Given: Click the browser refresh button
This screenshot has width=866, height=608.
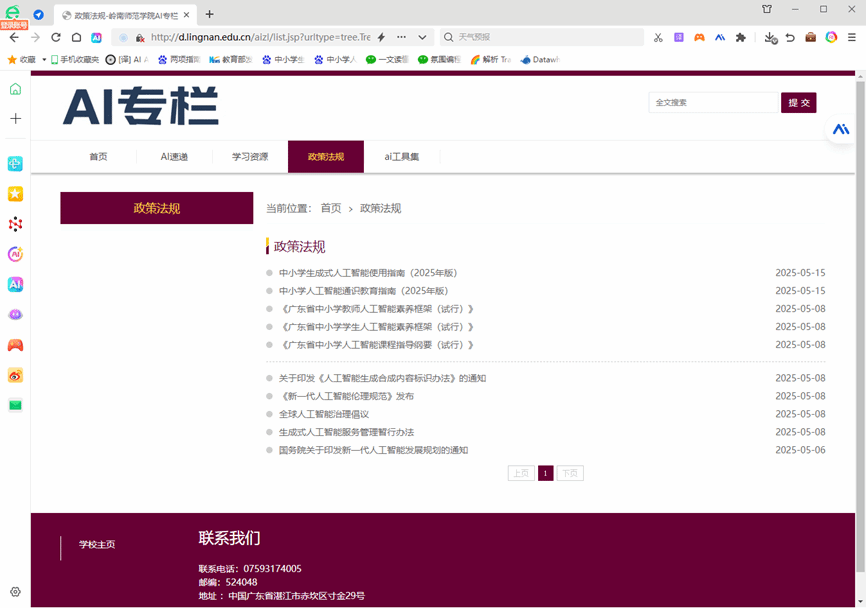Looking at the screenshot, I should (56, 37).
